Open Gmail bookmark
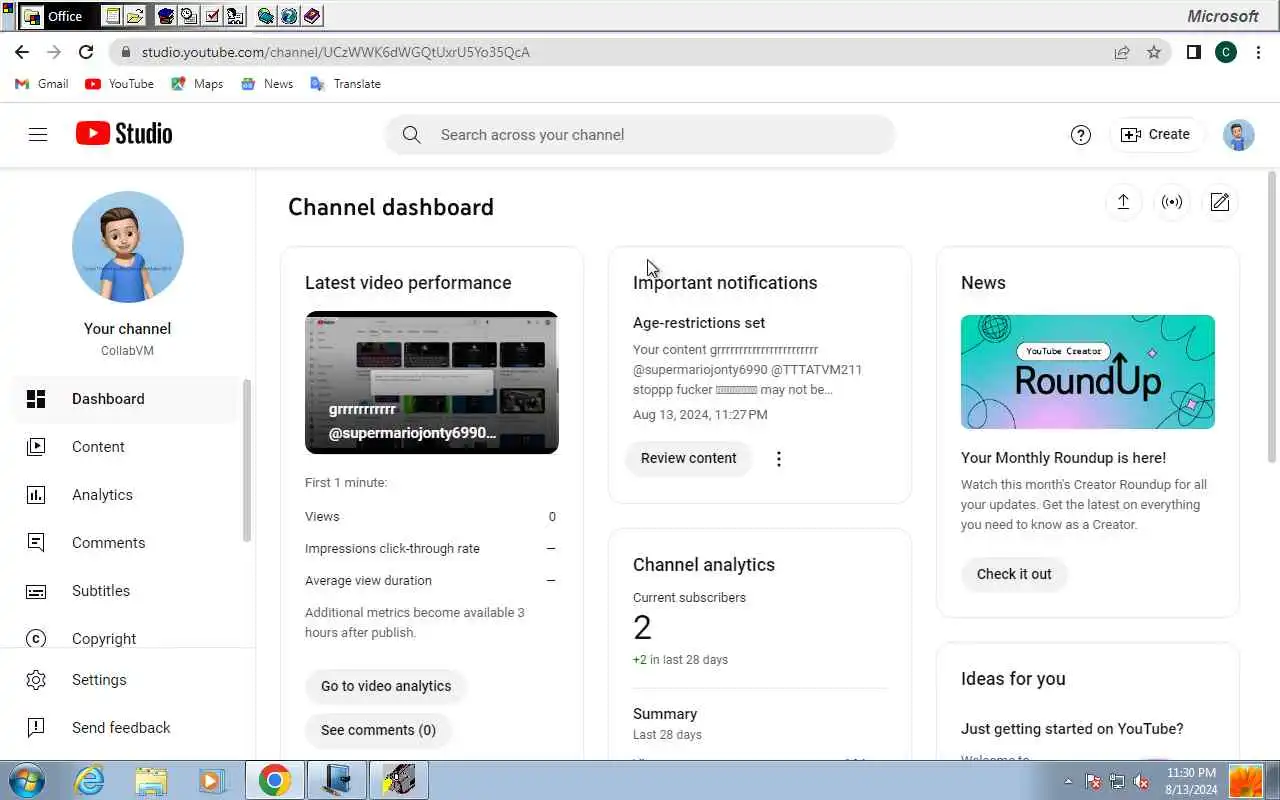1280x800 pixels. 42,84
